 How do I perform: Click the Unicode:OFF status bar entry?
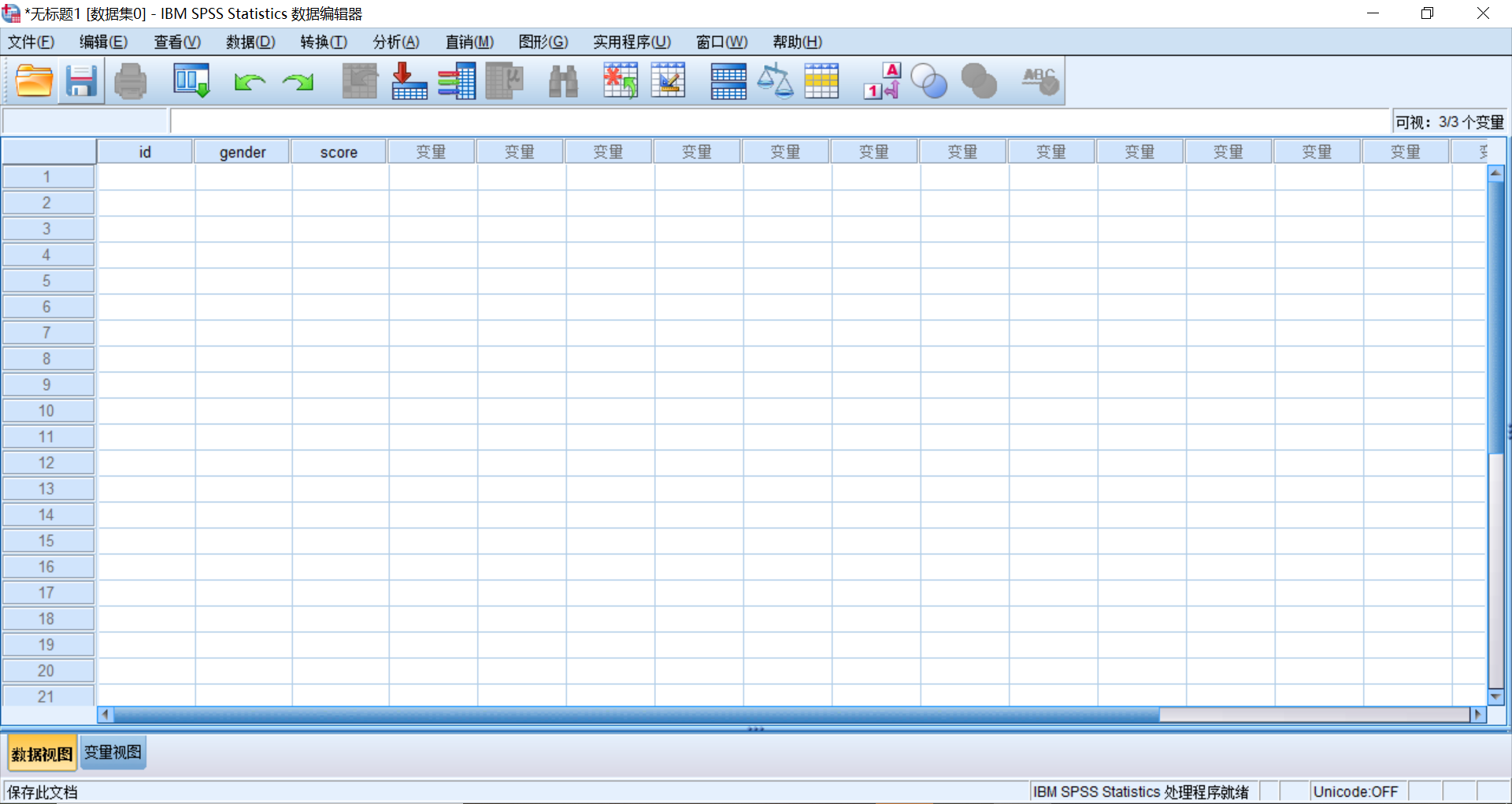(1355, 791)
